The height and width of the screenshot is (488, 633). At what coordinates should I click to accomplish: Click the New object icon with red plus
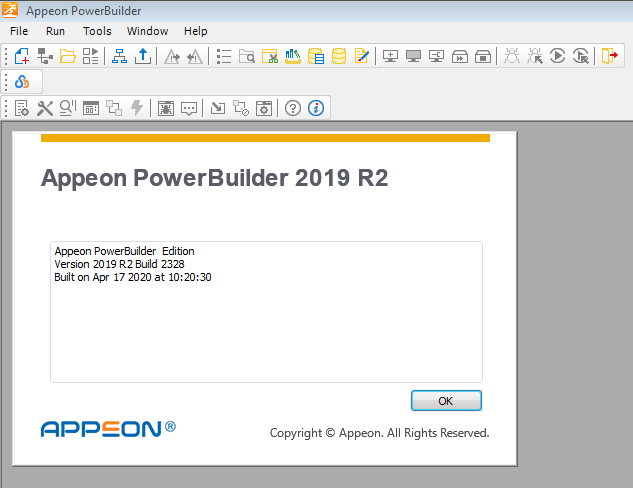click(x=22, y=56)
